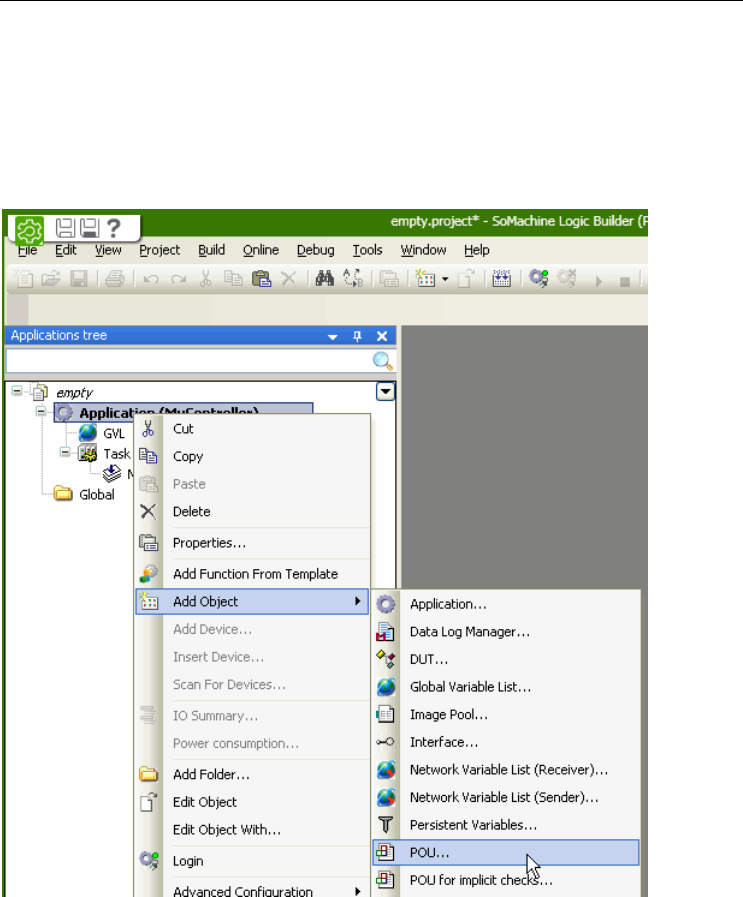Click the Copy toolbar icon
This screenshot has height=897, width=743.
tap(233, 279)
